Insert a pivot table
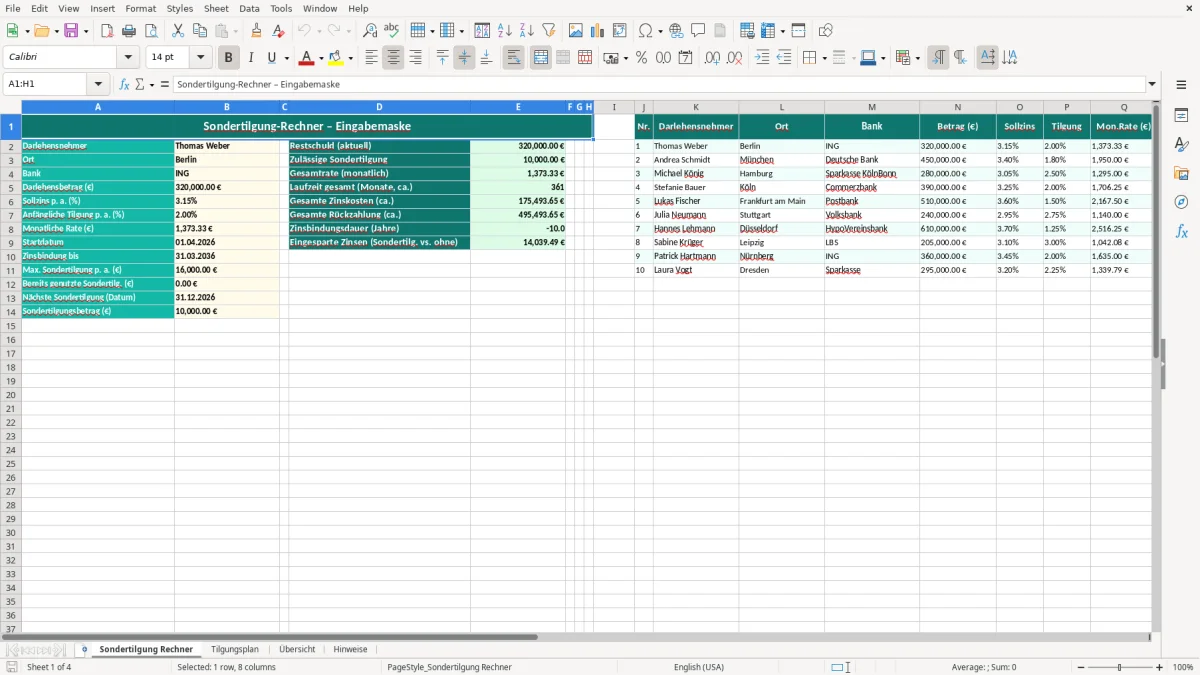Viewport: 1200px width, 675px height. pyautogui.click(x=620, y=31)
